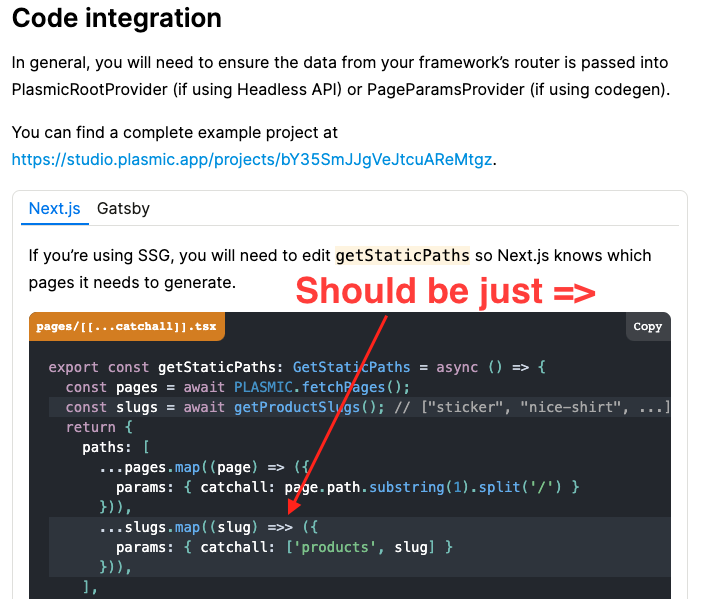Switch to the Gatsby tab
The height and width of the screenshot is (599, 703).
[x=123, y=209]
